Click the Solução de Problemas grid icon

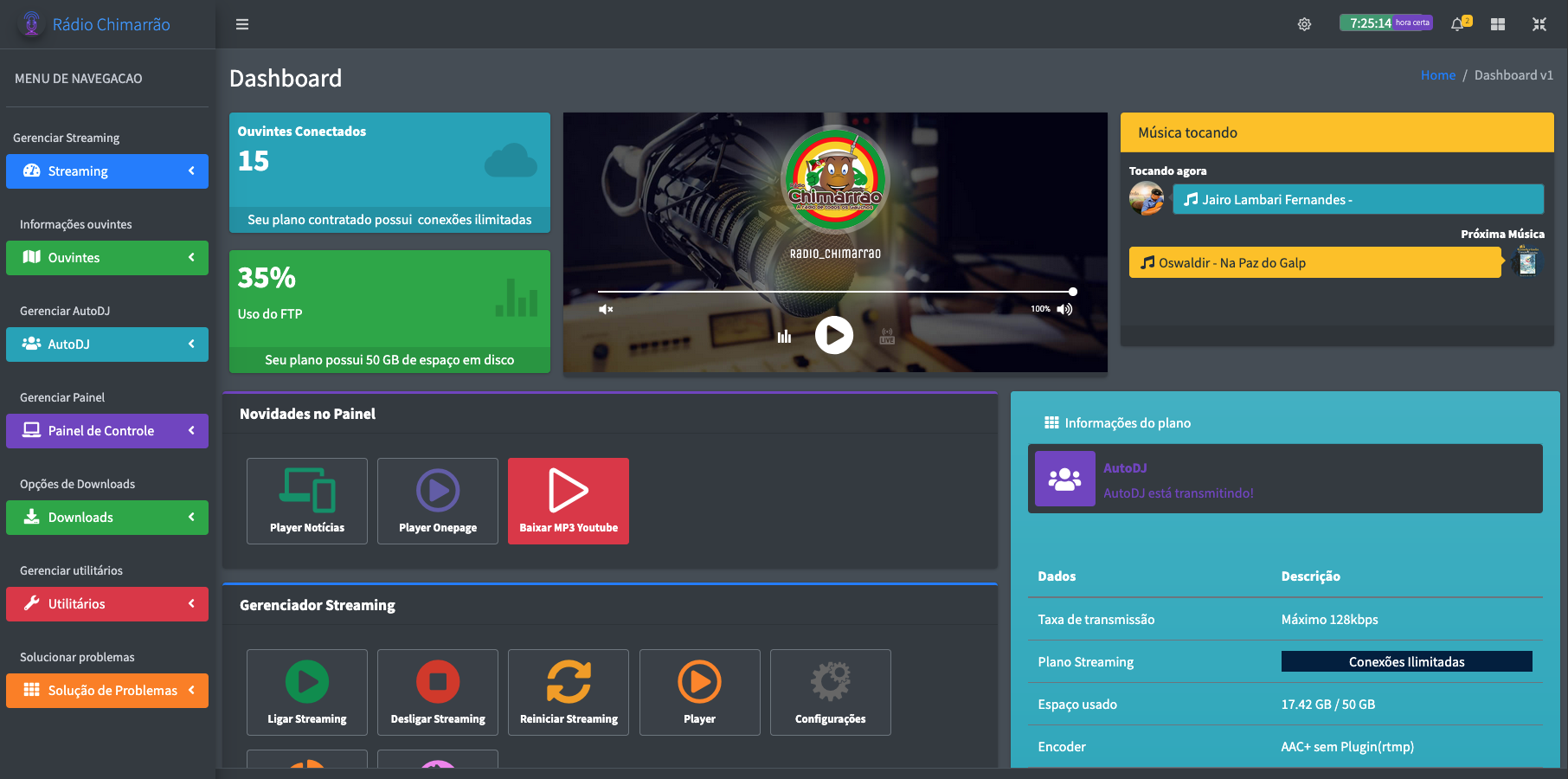[x=32, y=690]
